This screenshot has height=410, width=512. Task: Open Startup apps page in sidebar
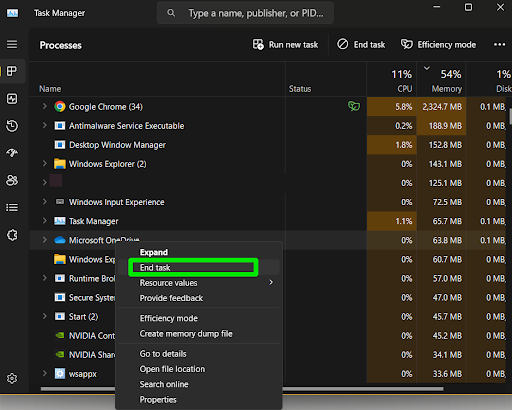pos(12,153)
